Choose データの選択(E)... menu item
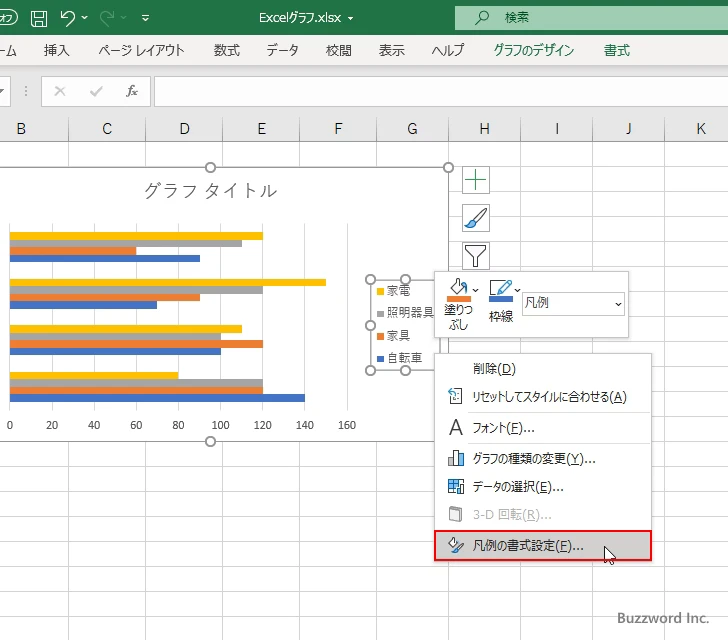This screenshot has width=728, height=640. (x=543, y=487)
